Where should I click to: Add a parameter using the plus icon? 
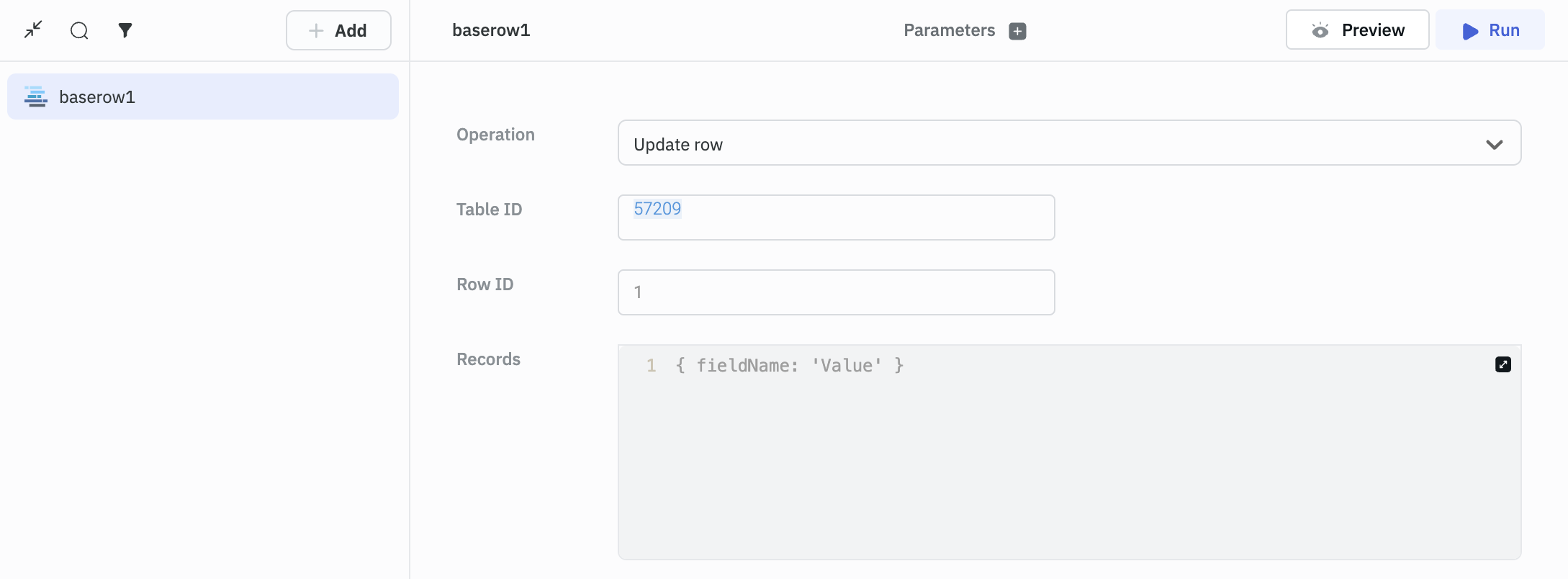1017,31
